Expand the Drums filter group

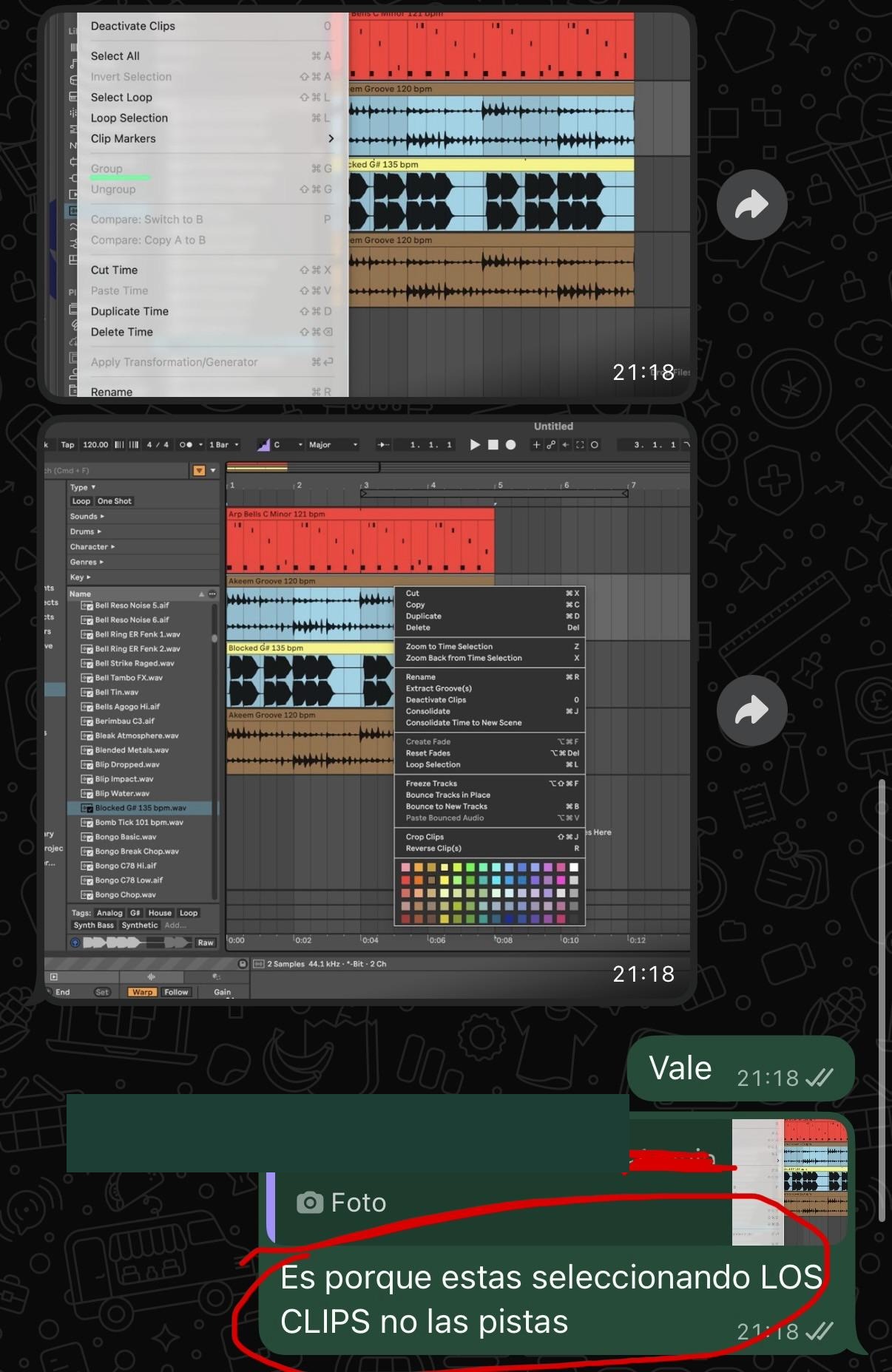86,532
